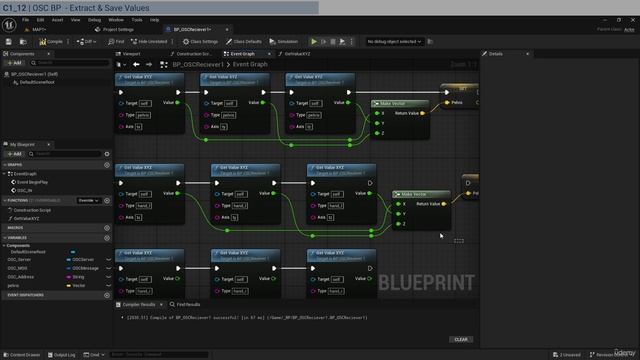
Task: Switch to the Construction Script tab
Action: point(191,54)
